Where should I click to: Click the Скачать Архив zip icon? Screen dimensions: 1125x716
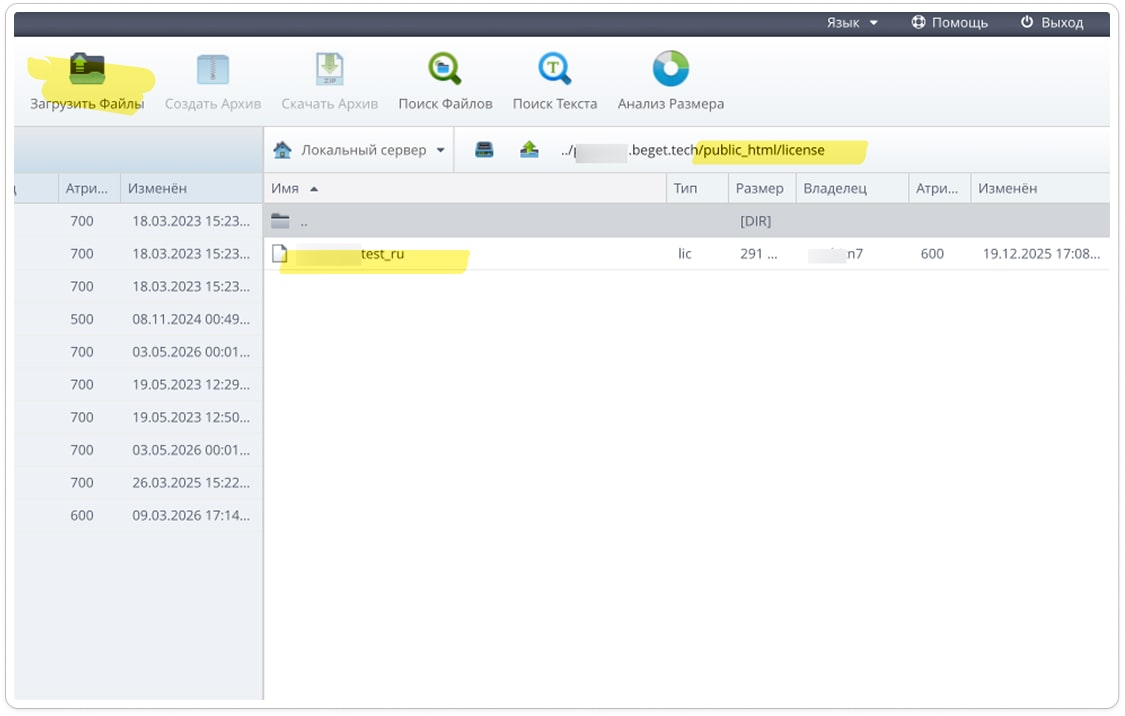[x=329, y=69]
